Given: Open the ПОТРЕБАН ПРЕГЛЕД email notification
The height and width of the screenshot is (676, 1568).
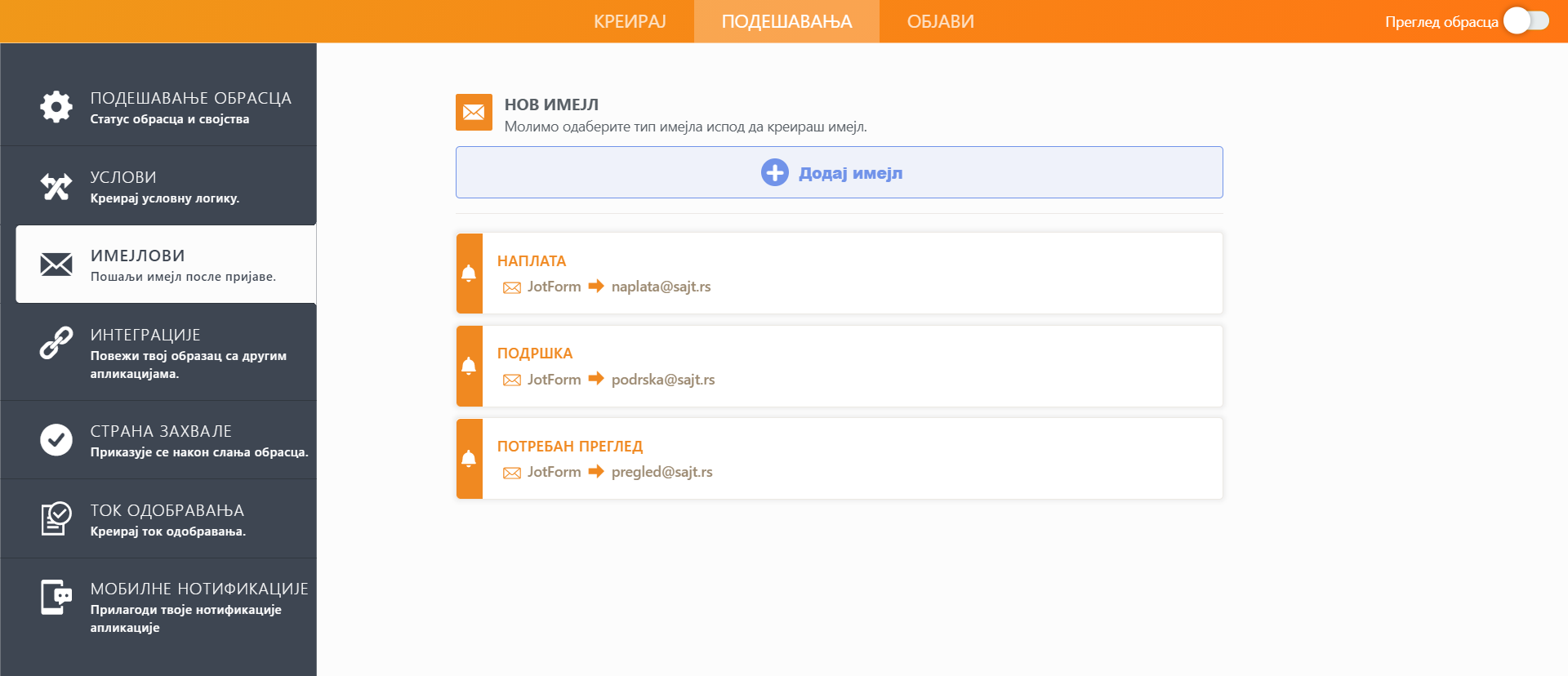Looking at the screenshot, I should tap(840, 459).
